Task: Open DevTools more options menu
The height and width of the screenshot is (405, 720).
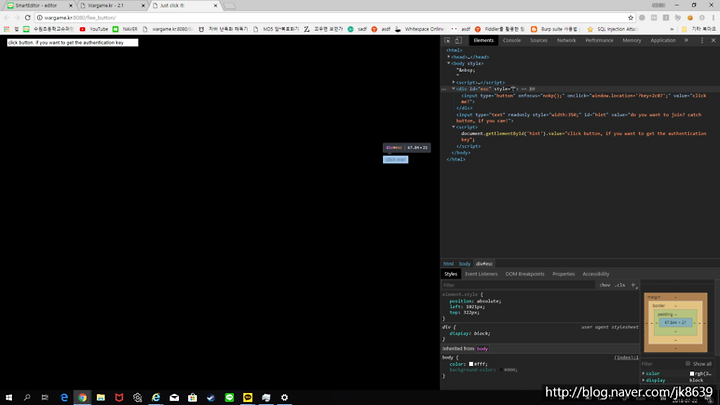Action: (x=702, y=40)
